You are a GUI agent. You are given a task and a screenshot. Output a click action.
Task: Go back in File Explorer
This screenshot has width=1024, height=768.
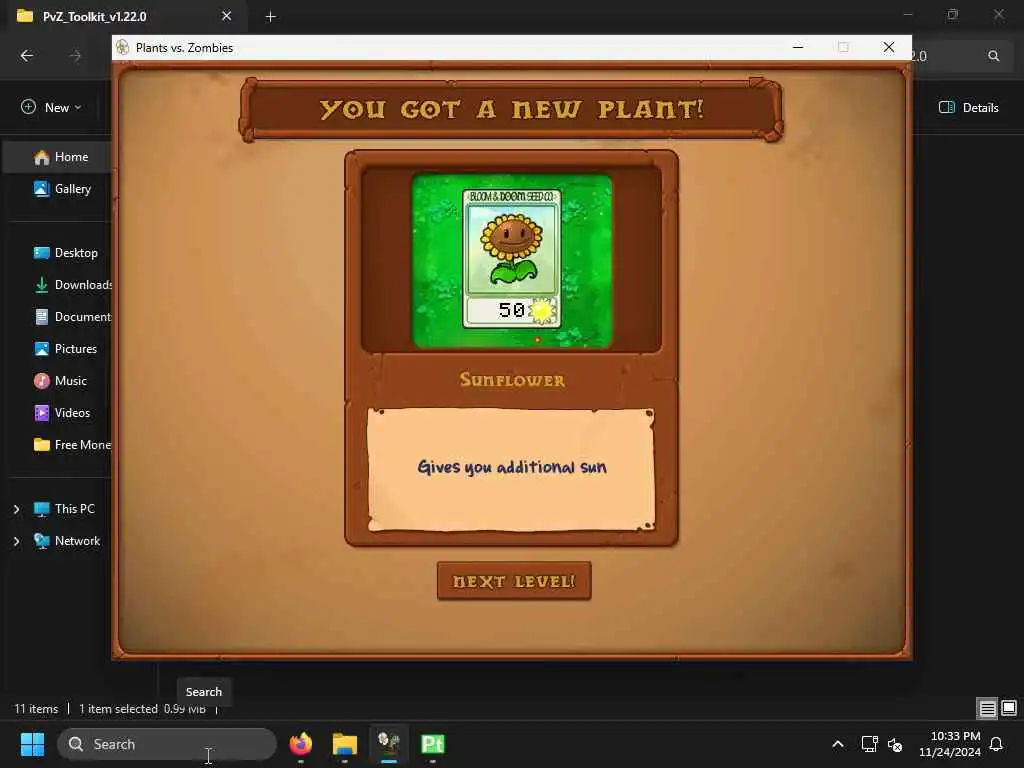(x=27, y=56)
